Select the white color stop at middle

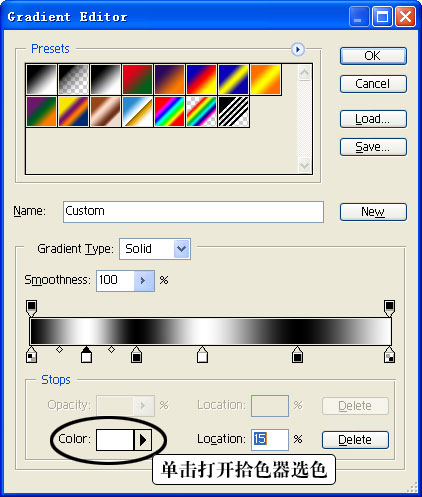(x=202, y=355)
